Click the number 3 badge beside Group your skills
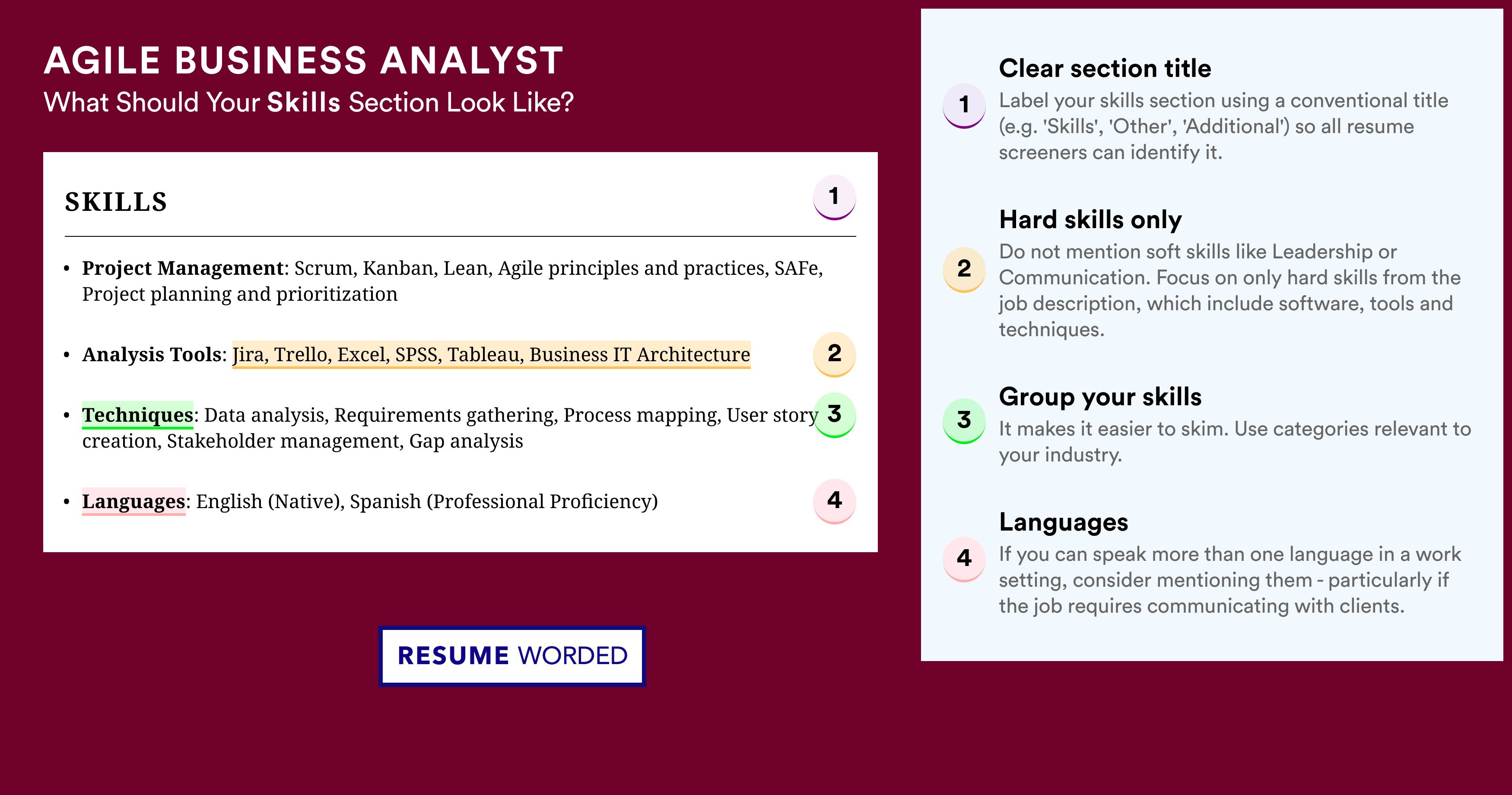1512x795 pixels. pos(964,421)
